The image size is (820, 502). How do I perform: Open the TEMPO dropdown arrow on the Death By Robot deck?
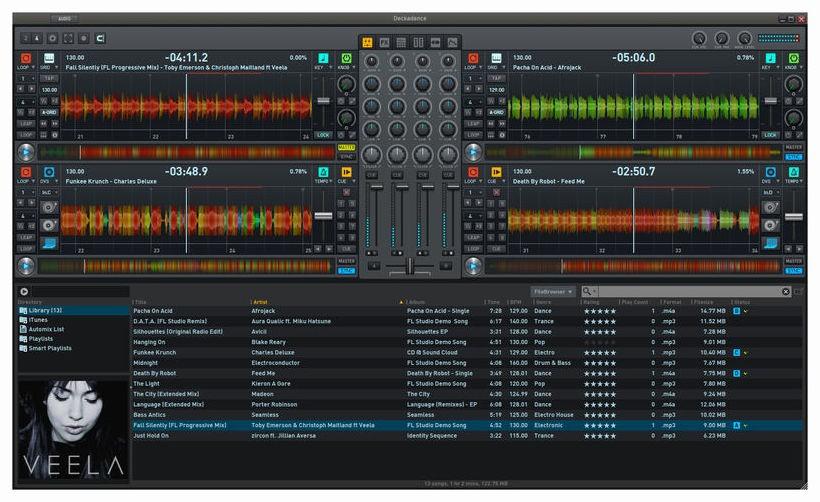point(801,181)
